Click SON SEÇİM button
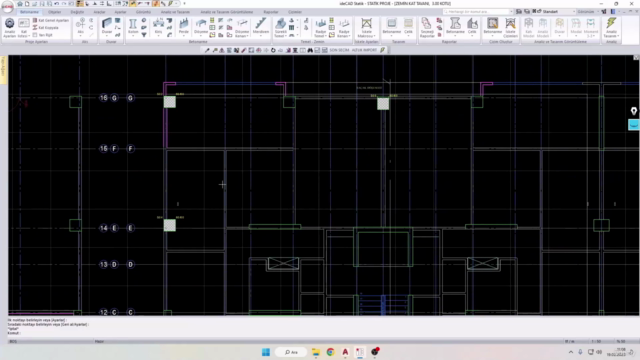The width and height of the screenshot is (640, 360). click(339, 50)
